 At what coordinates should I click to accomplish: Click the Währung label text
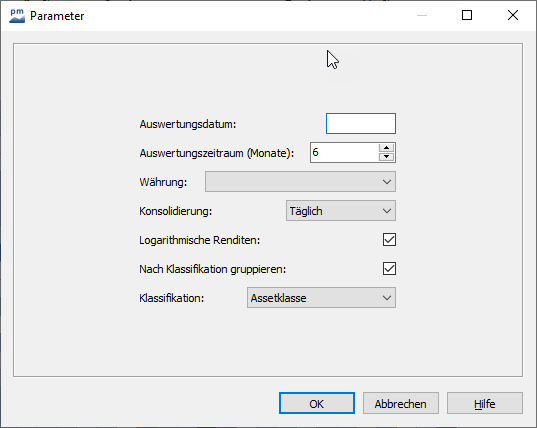pos(163,182)
